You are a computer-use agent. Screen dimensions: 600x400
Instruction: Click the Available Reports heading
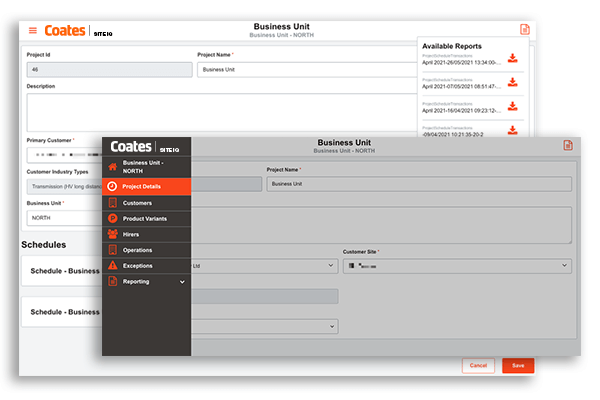click(x=452, y=46)
